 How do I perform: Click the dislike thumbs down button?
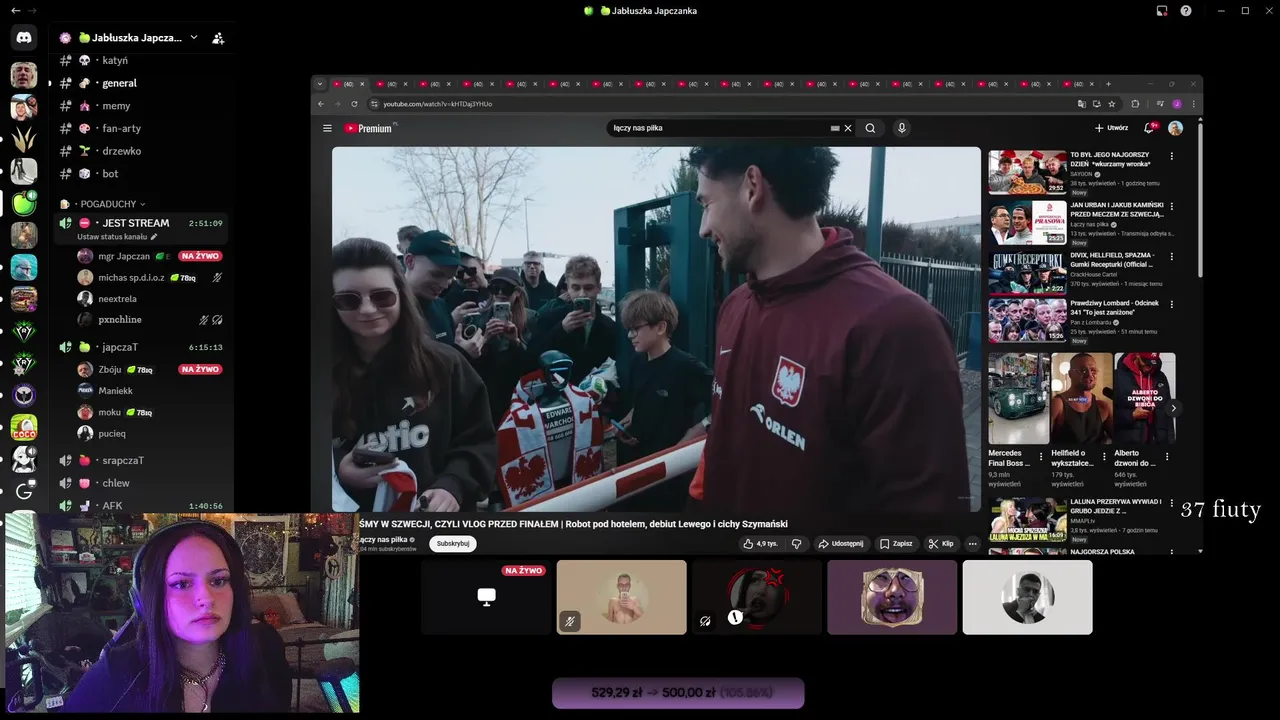pos(796,544)
